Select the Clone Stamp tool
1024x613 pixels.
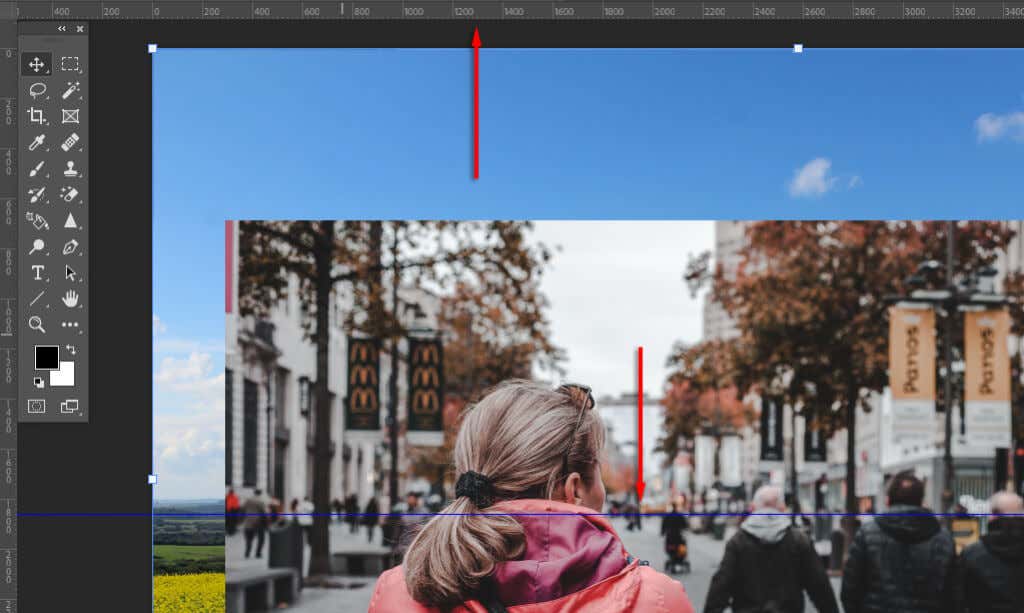(x=70, y=168)
